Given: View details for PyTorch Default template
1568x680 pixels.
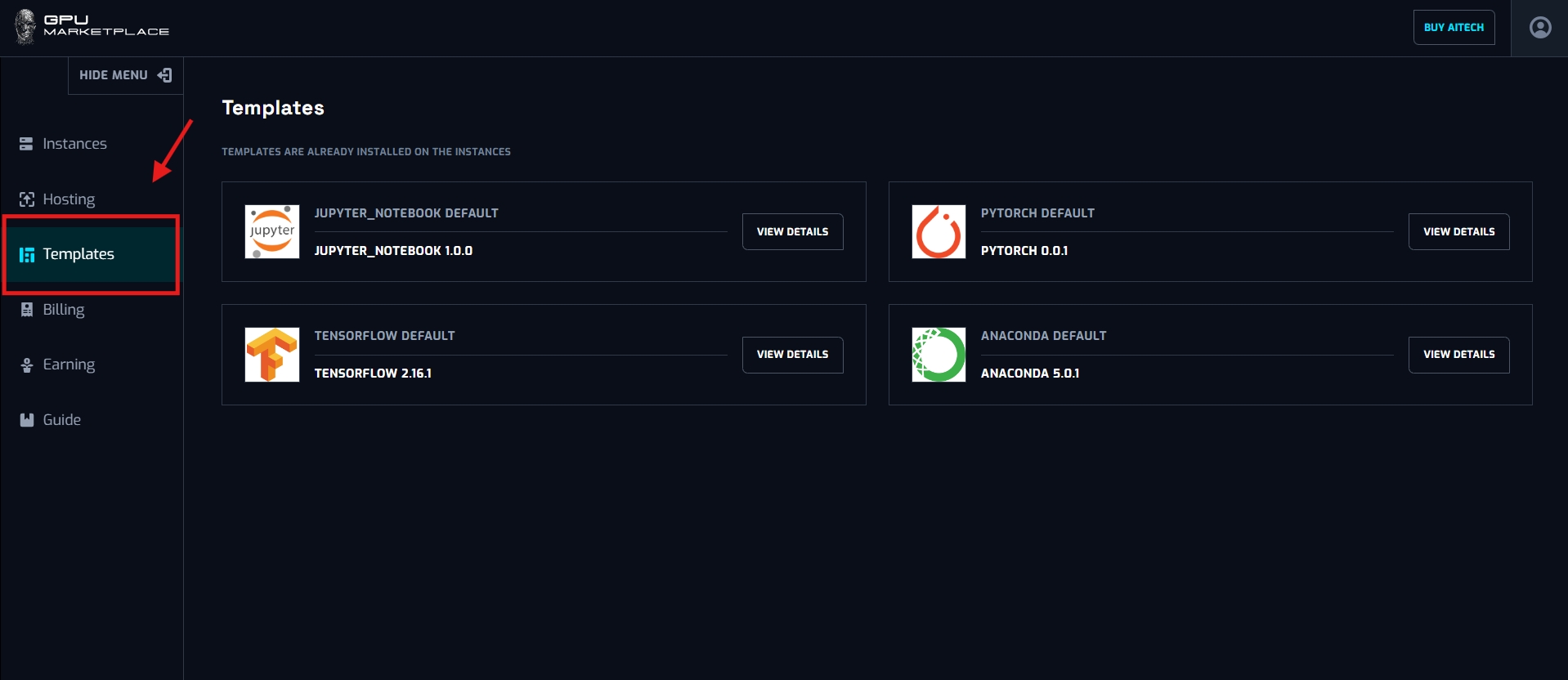Looking at the screenshot, I should point(1458,232).
